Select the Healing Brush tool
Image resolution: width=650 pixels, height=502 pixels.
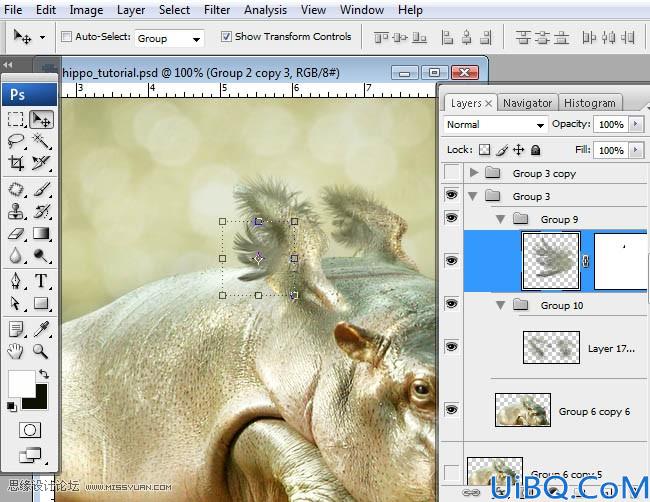[x=16, y=190]
